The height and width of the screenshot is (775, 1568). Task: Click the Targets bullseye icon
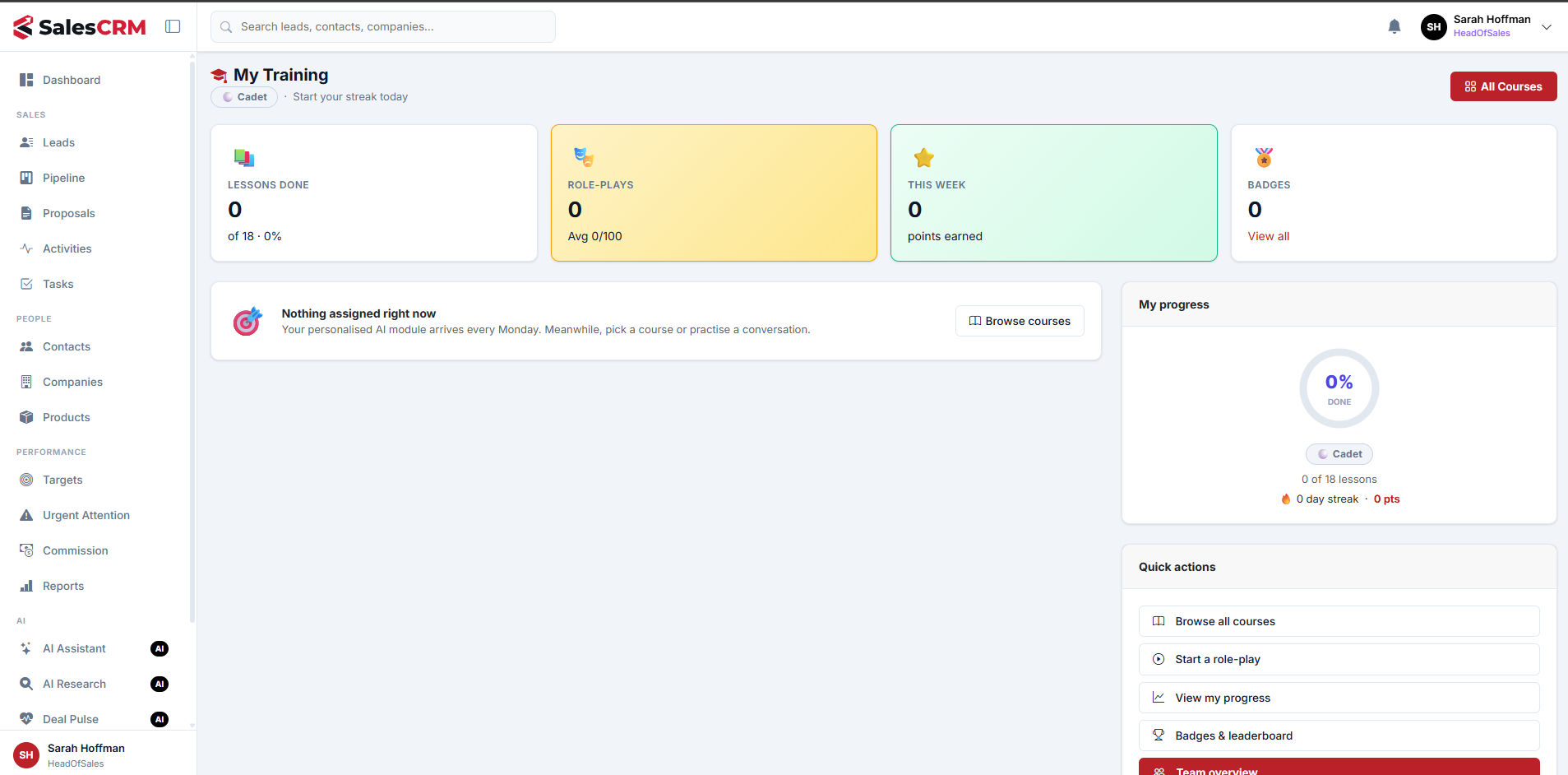pos(26,480)
